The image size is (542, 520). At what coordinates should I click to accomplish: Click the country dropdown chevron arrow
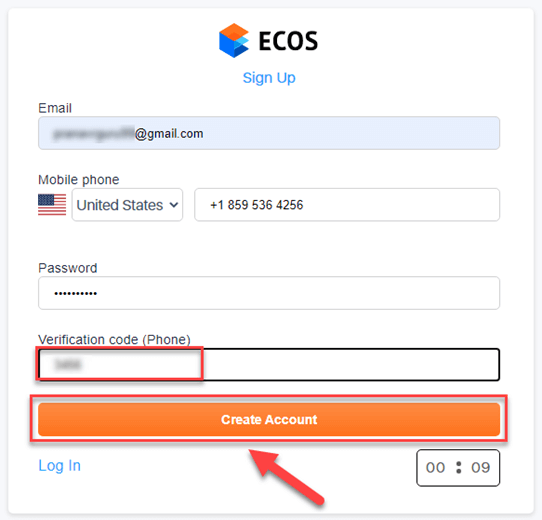[174, 205]
